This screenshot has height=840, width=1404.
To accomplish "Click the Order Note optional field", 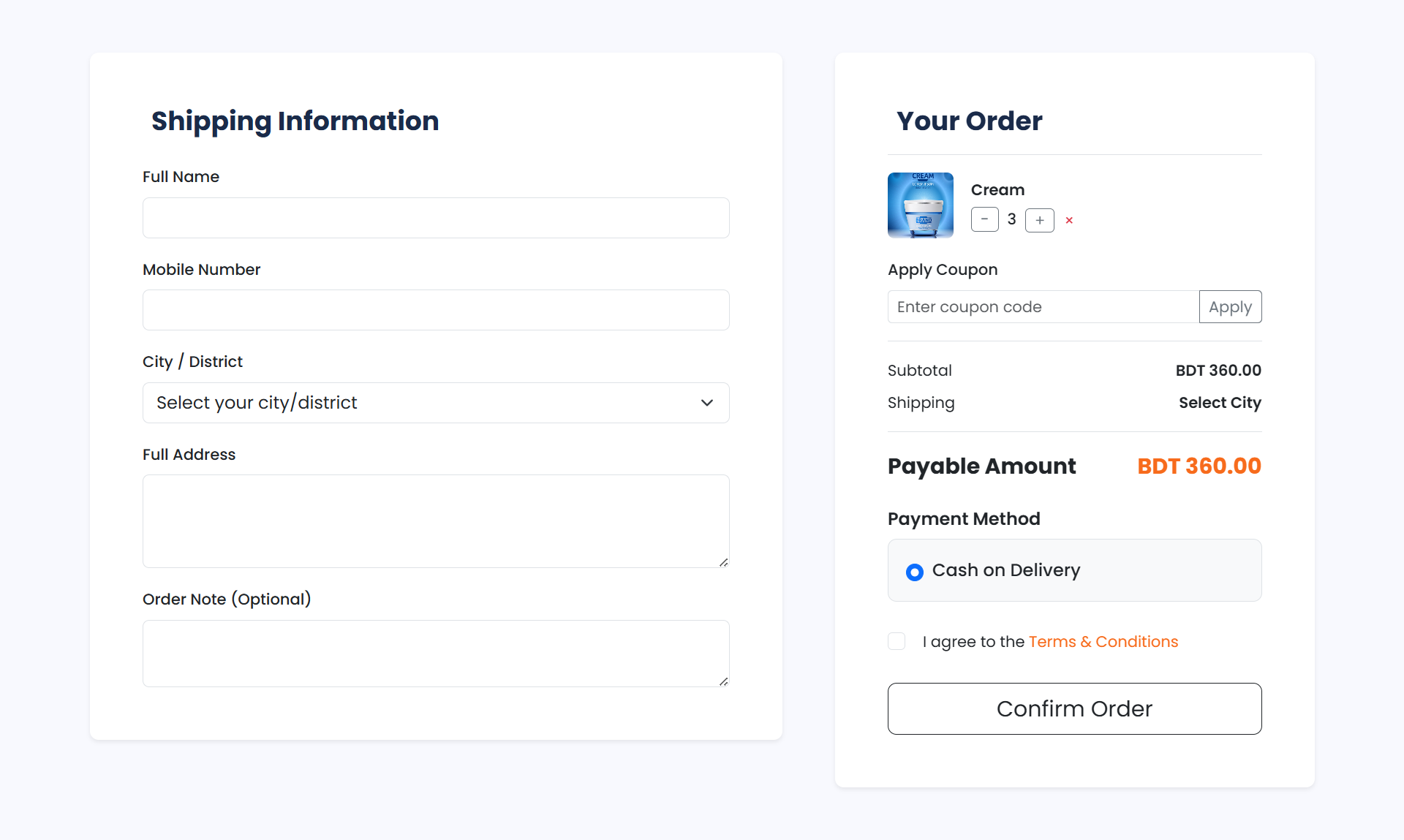I will pyautogui.click(x=435, y=653).
